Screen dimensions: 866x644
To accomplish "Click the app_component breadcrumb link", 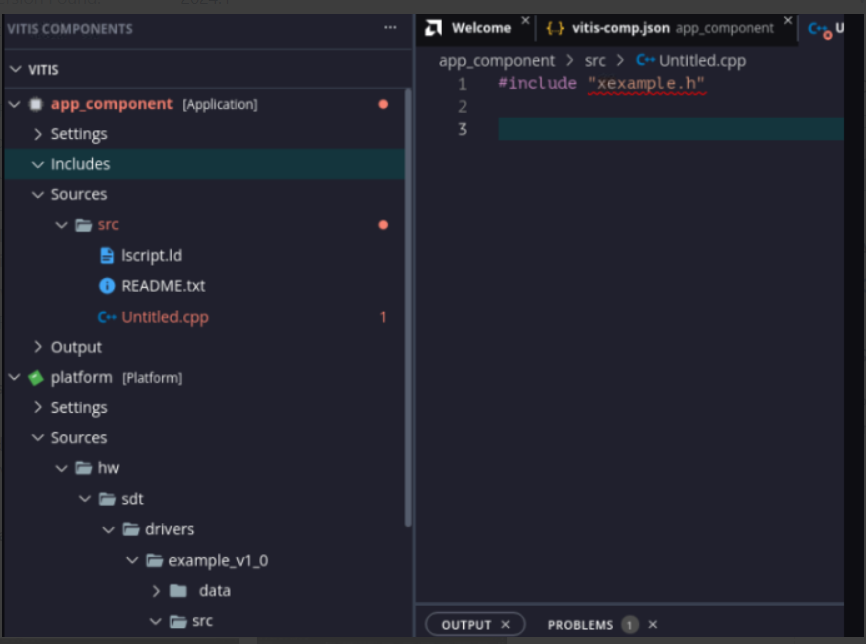I will click(497, 61).
